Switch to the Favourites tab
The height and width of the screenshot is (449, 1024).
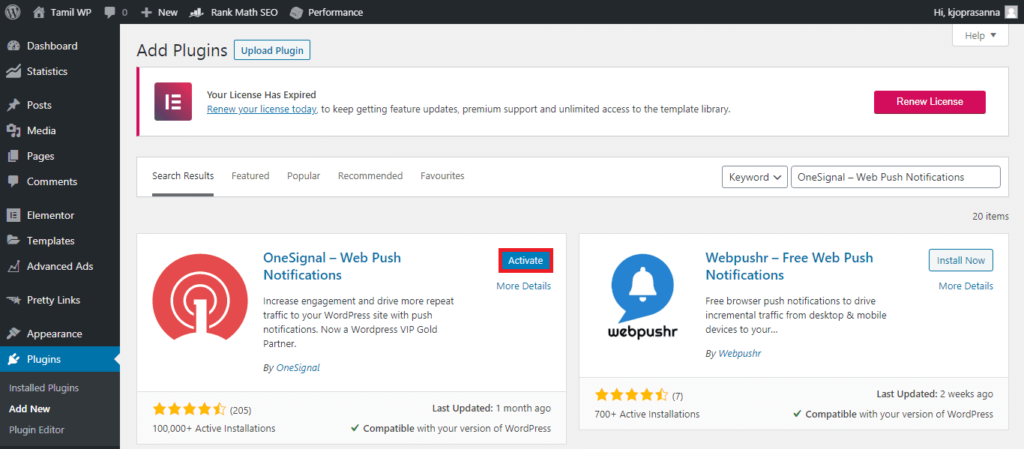(442, 176)
